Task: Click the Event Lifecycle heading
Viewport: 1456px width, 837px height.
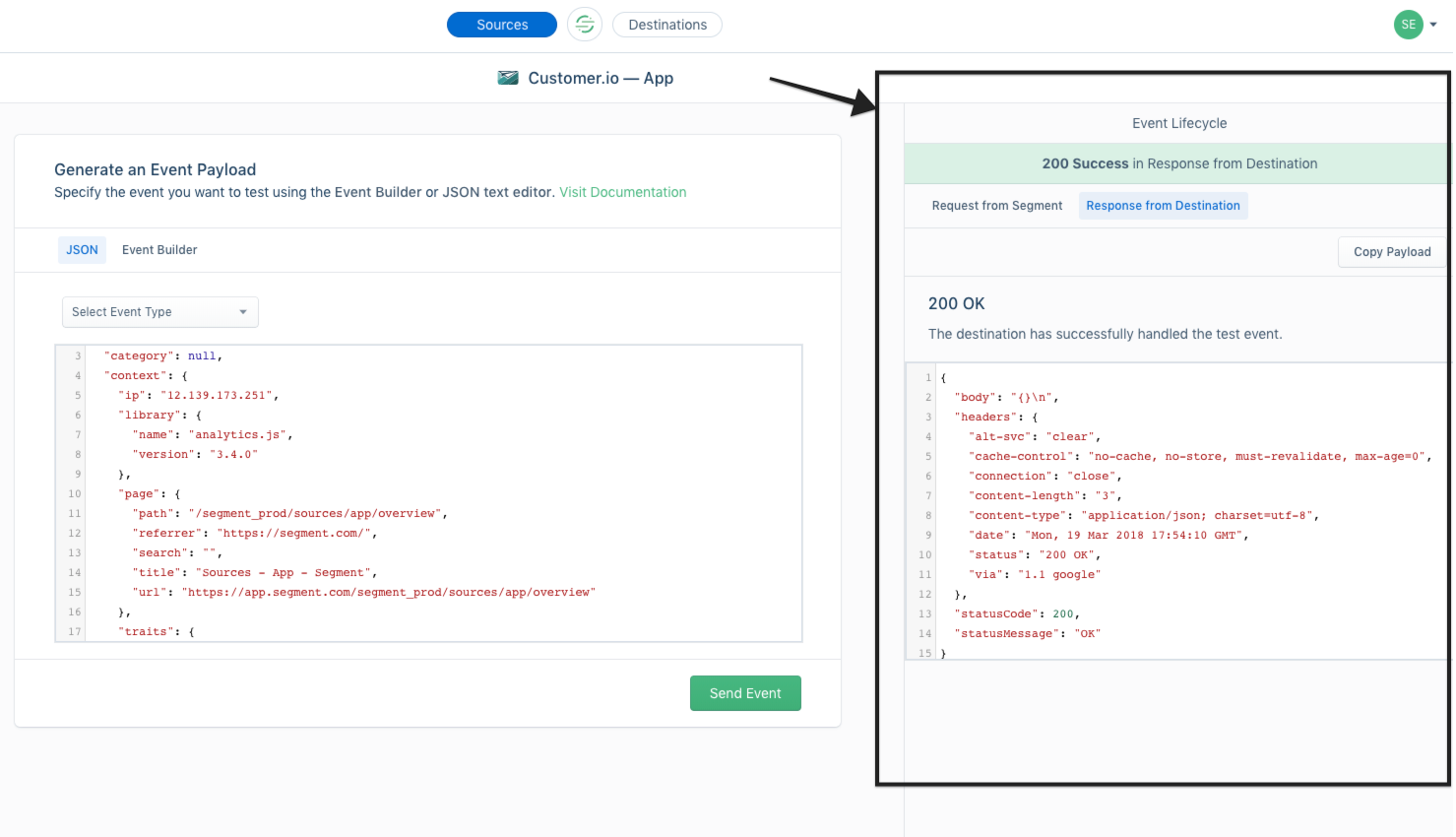Action: pyautogui.click(x=1179, y=123)
